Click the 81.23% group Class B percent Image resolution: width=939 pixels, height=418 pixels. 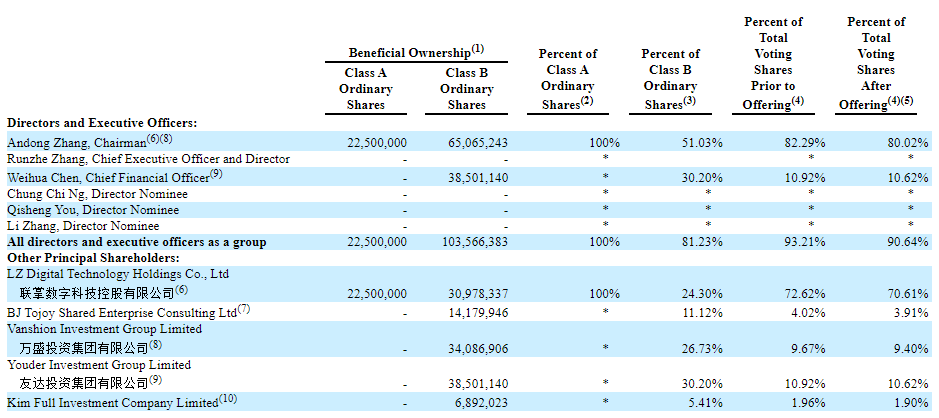point(704,242)
